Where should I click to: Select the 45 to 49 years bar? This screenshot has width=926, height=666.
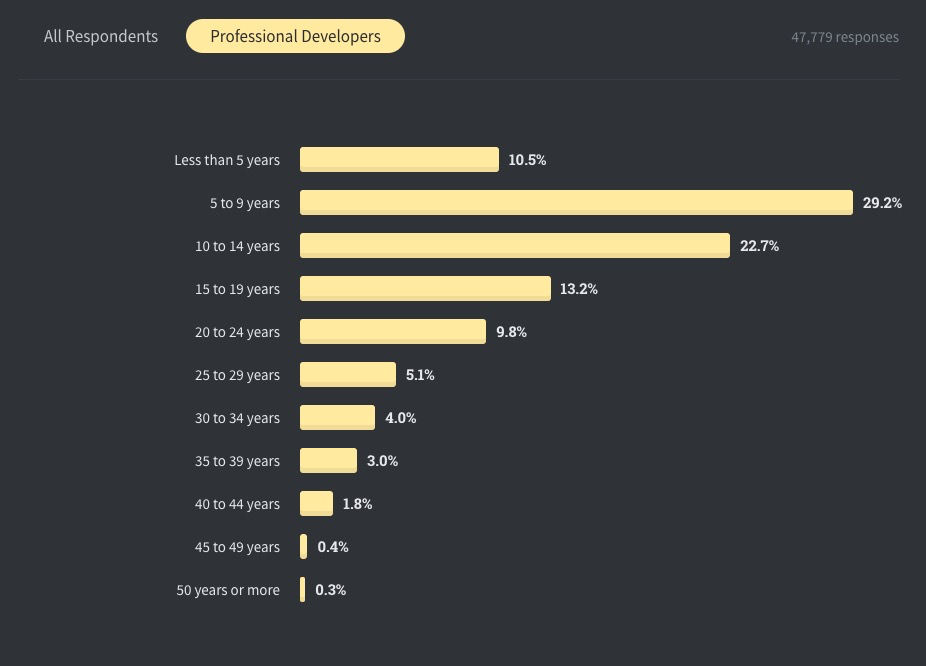point(304,547)
